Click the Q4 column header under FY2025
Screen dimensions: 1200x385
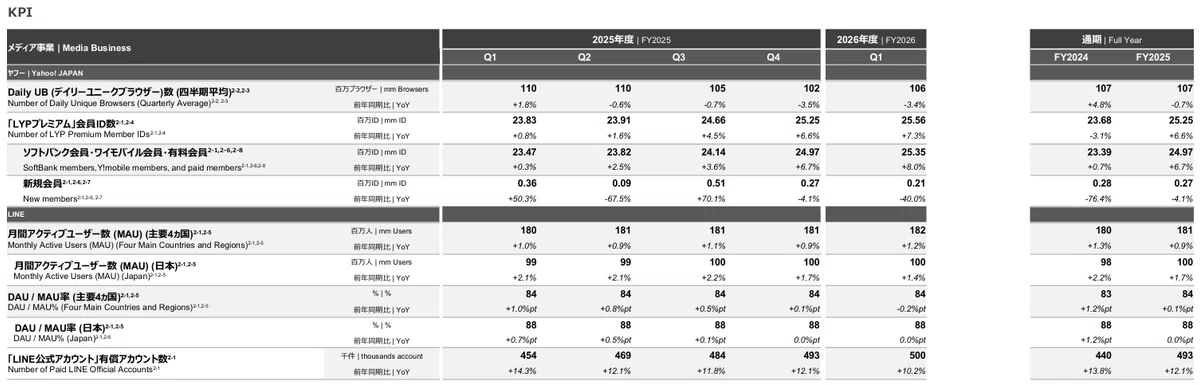click(x=773, y=57)
